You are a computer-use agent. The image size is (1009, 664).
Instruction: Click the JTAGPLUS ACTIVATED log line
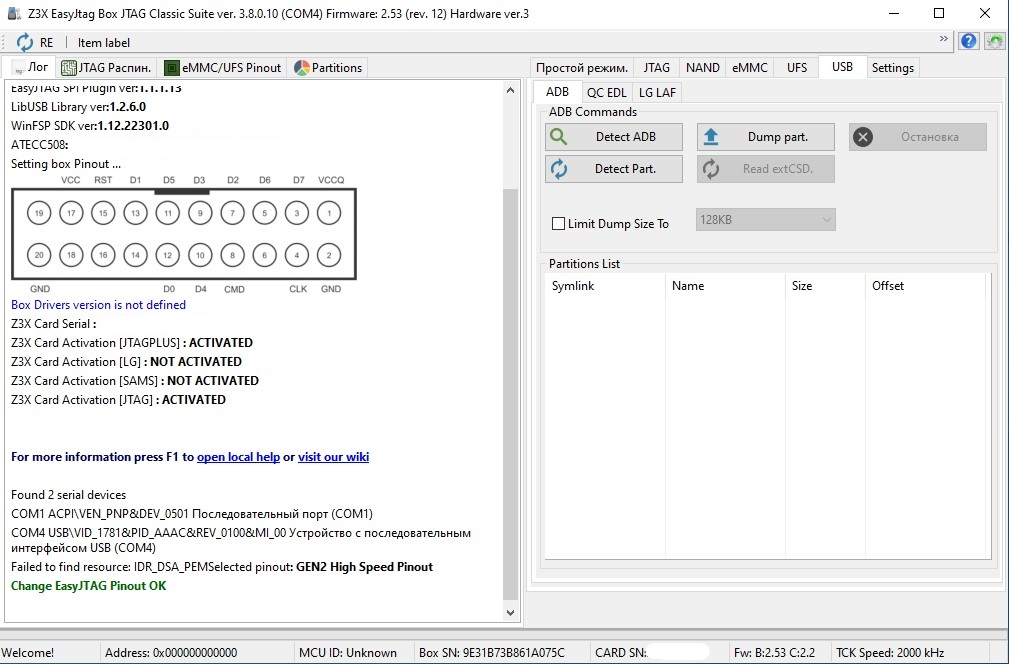pos(132,343)
